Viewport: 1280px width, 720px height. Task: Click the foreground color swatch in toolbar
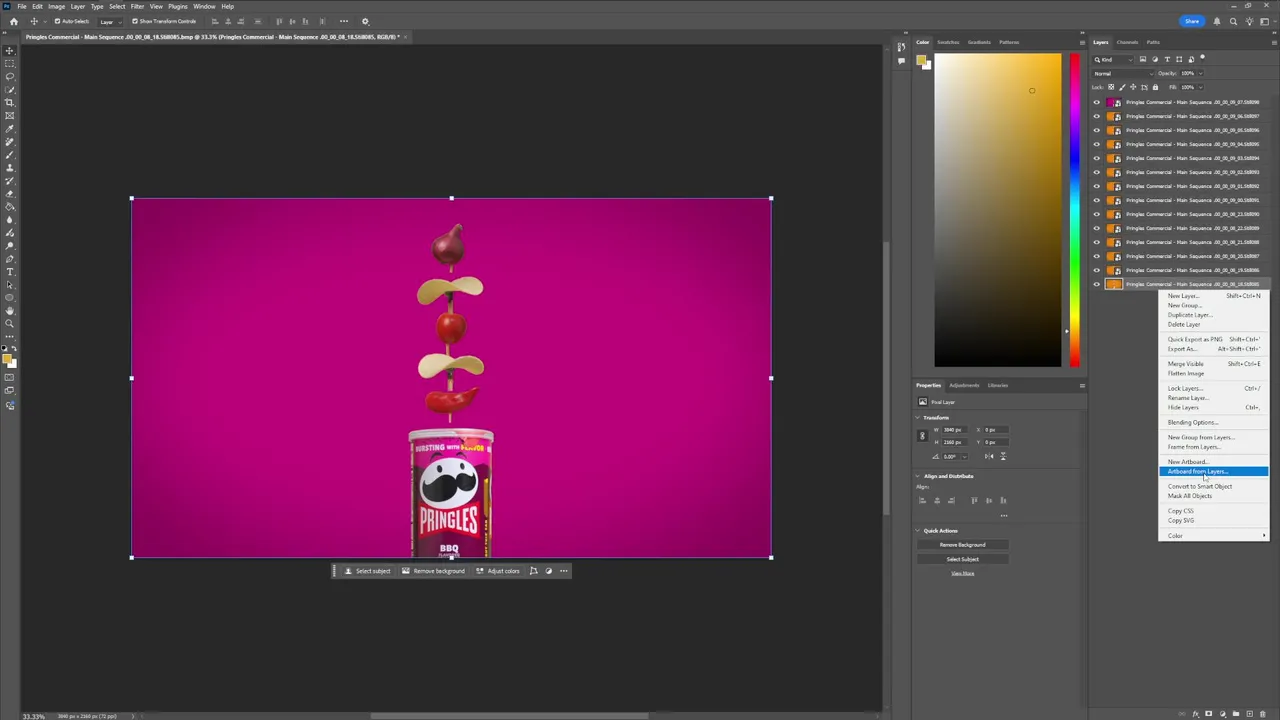pyautogui.click(x=8, y=360)
